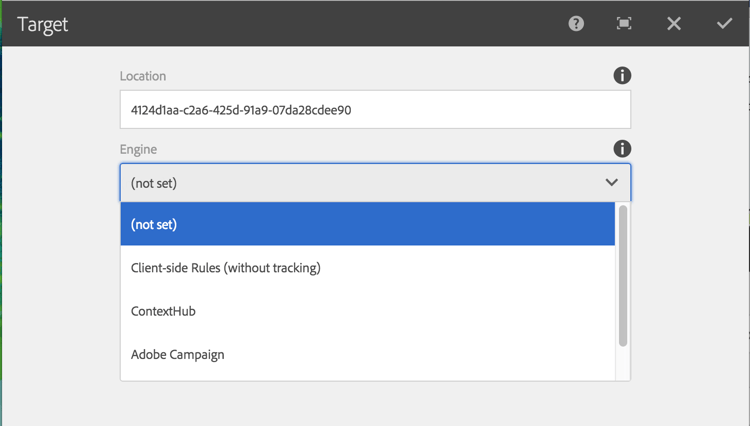Select the highlighted (not set) option
Viewport: 750px width, 426px height.
coord(367,224)
